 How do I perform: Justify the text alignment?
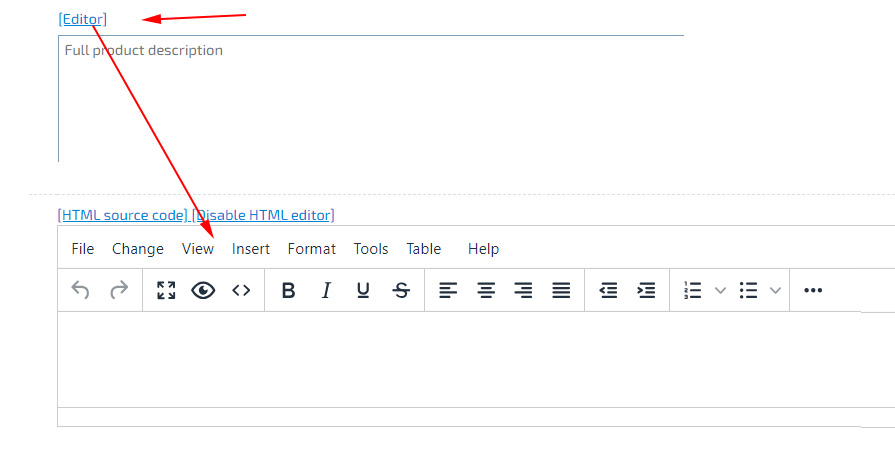point(561,290)
